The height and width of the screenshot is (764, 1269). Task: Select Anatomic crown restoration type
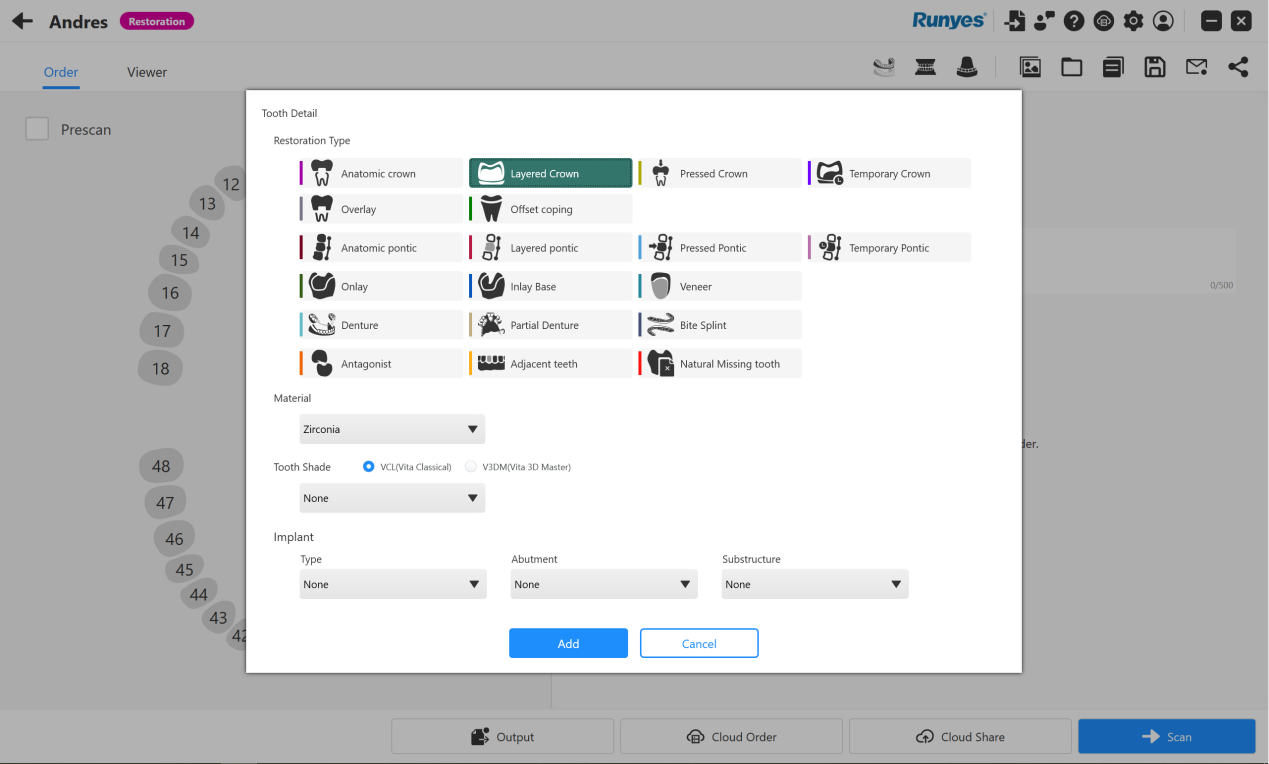pyautogui.click(x=381, y=173)
